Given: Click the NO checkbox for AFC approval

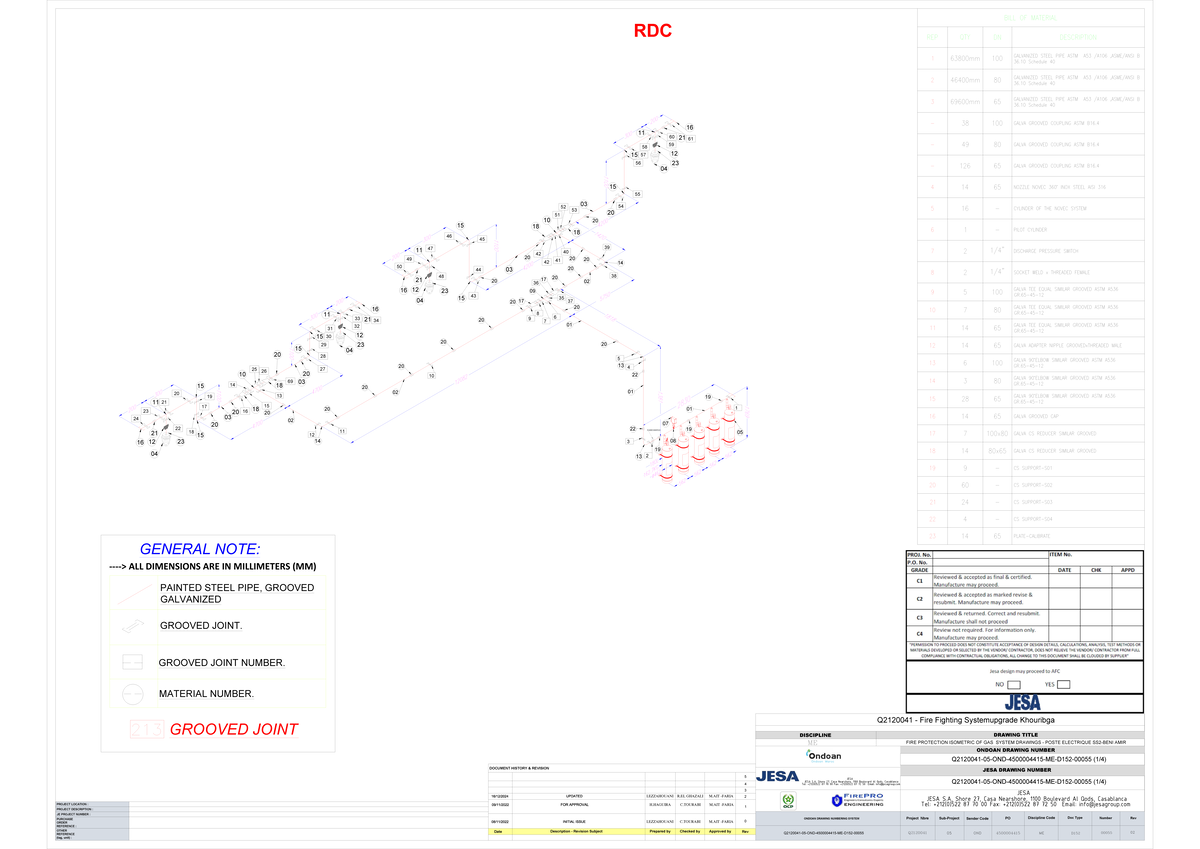Looking at the screenshot, I should pos(1014,685).
